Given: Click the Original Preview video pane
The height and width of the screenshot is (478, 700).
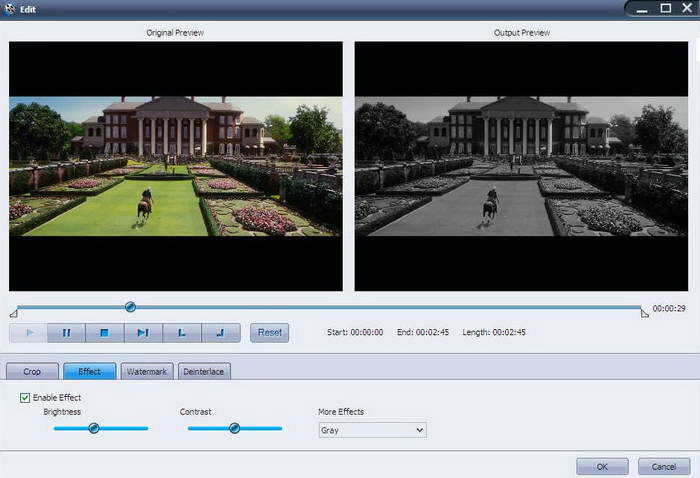Looking at the screenshot, I should [176, 166].
